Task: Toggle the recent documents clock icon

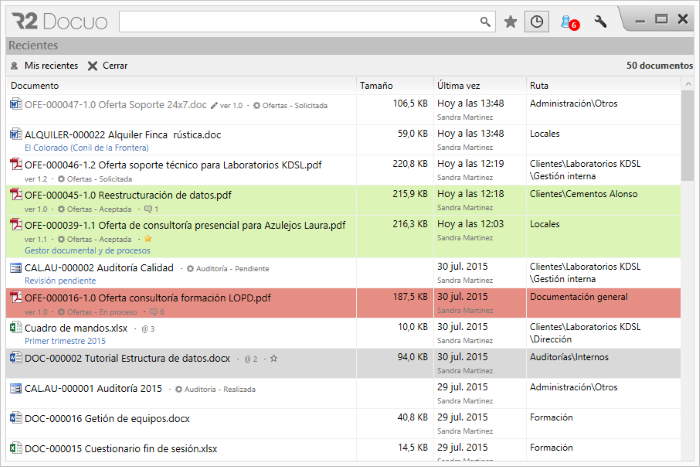Action: (537, 21)
